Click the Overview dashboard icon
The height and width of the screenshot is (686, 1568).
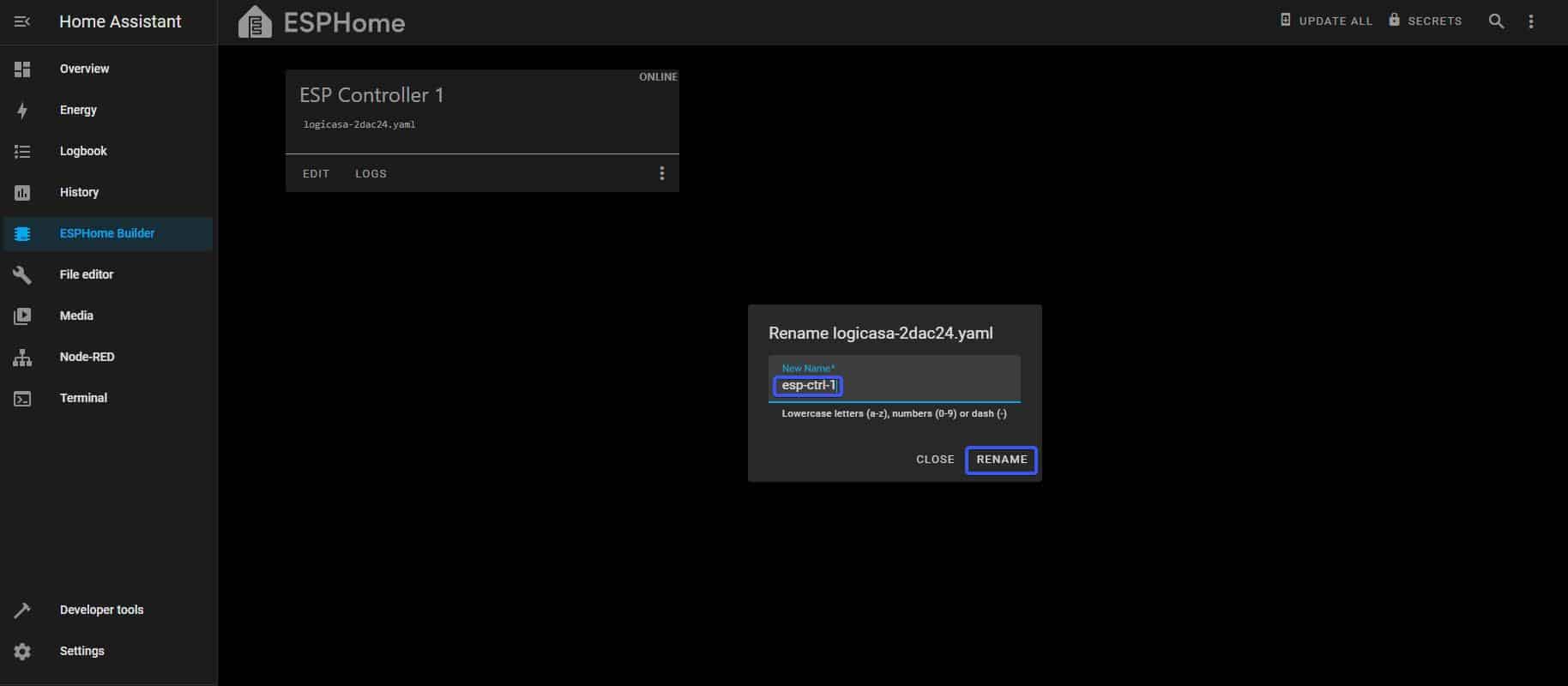pyautogui.click(x=22, y=69)
